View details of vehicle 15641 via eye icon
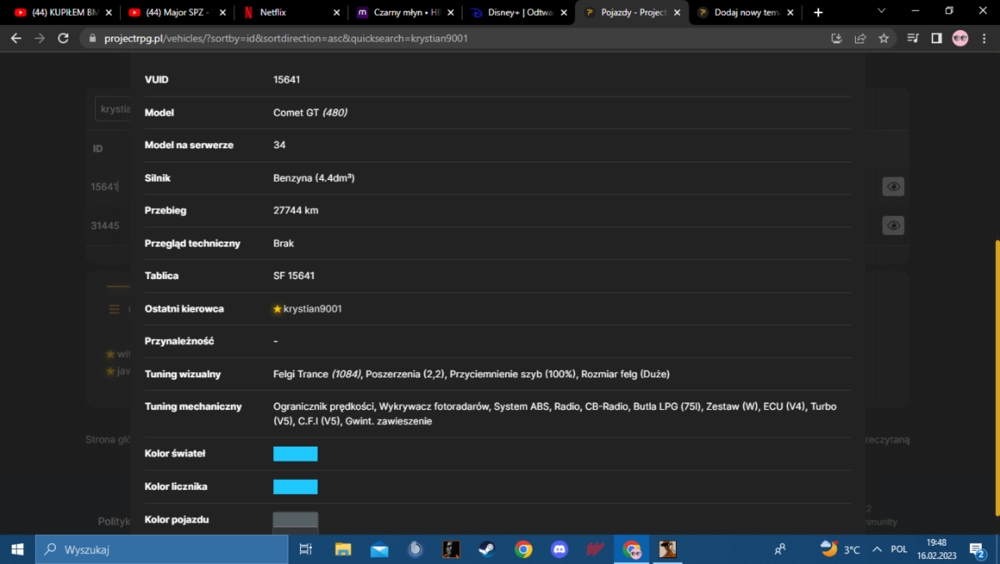Viewport: 1000px width, 564px height. coord(893,186)
